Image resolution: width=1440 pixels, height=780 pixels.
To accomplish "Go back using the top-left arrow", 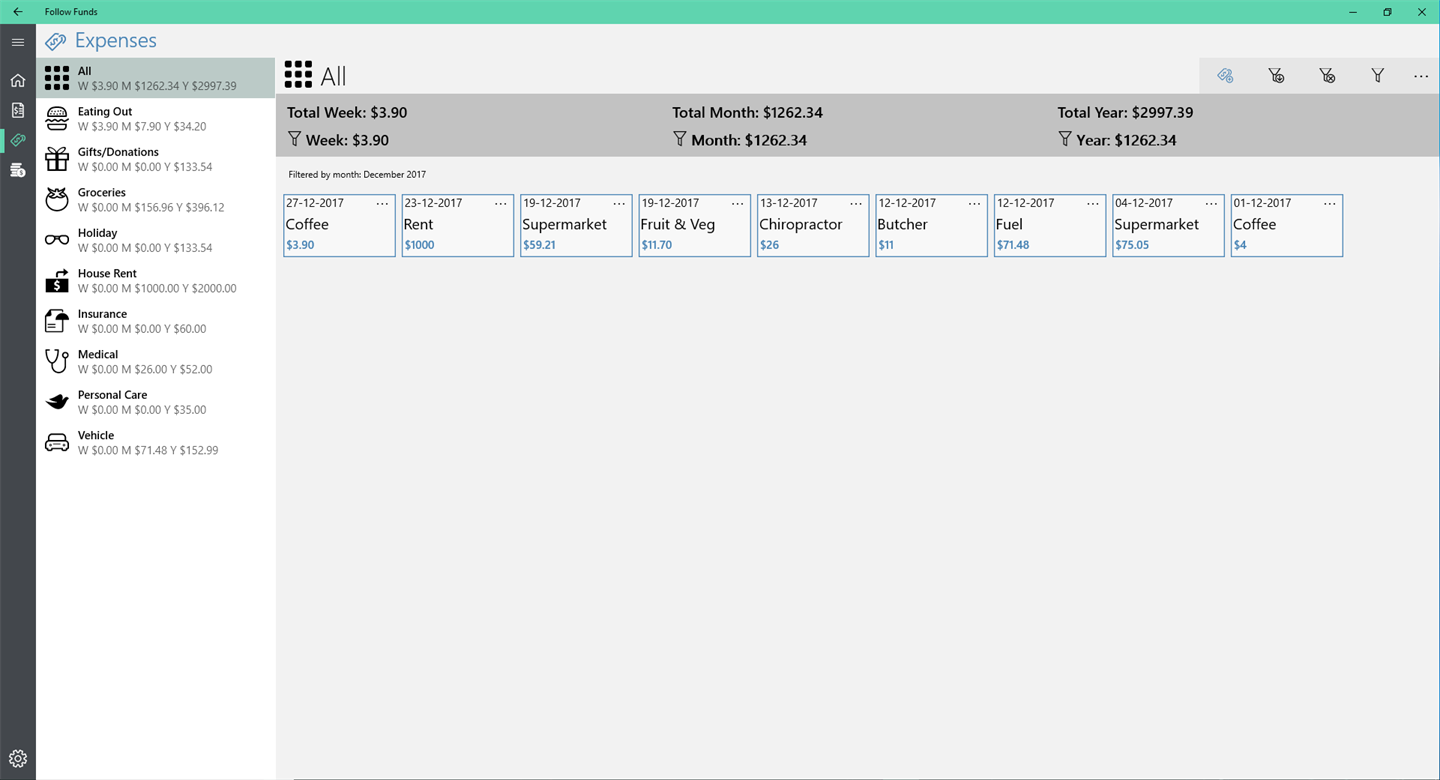I will pos(18,12).
